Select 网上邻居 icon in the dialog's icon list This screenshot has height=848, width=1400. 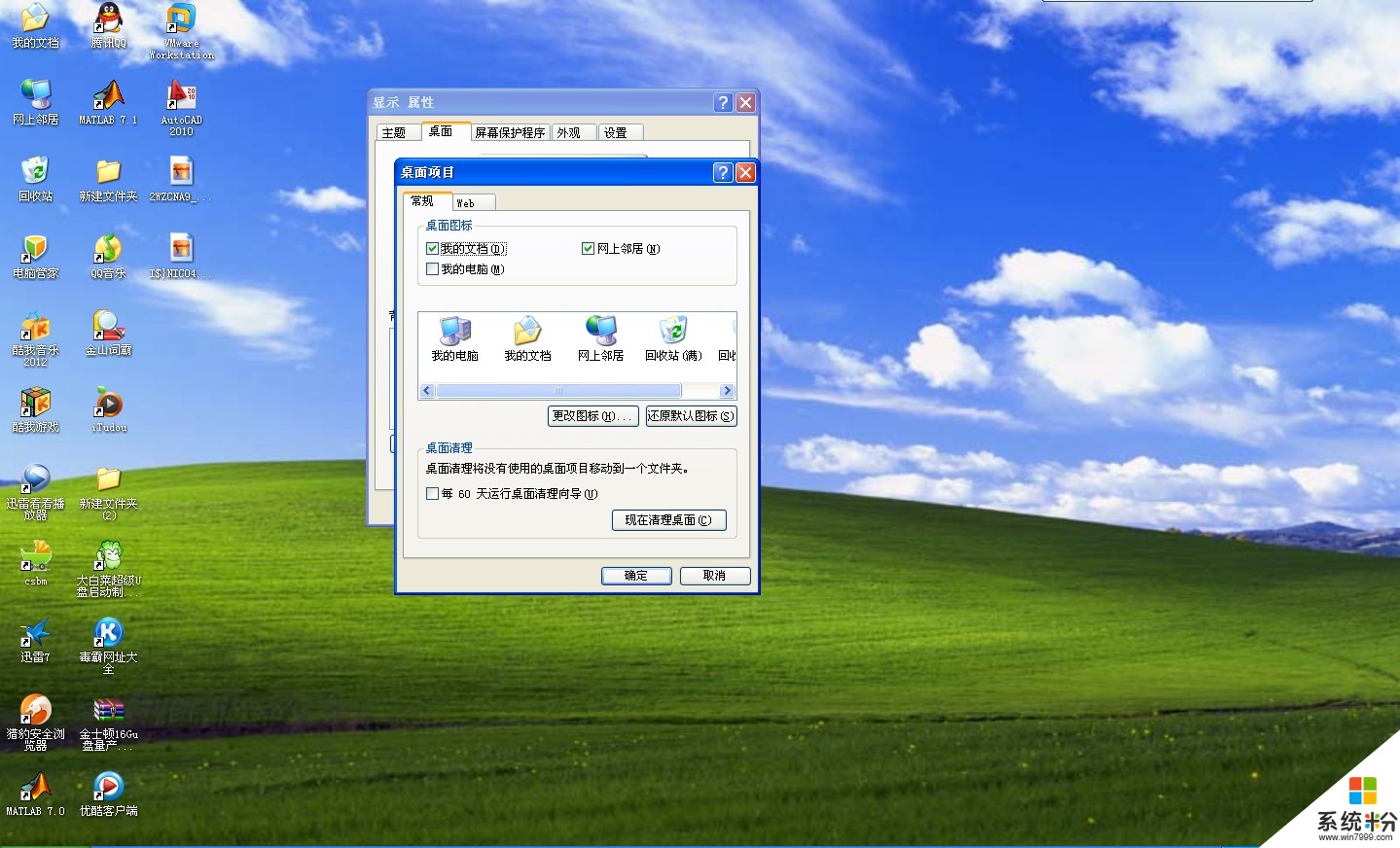pos(600,337)
